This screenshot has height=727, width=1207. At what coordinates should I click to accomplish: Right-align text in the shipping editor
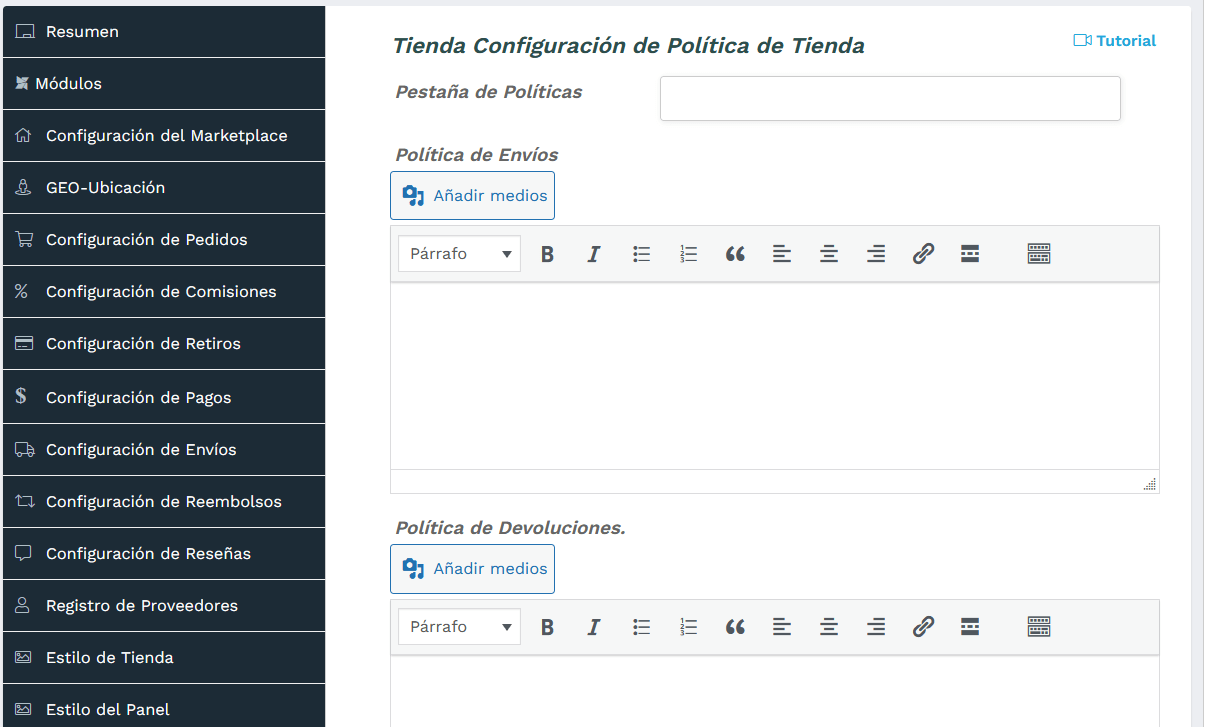tap(876, 253)
